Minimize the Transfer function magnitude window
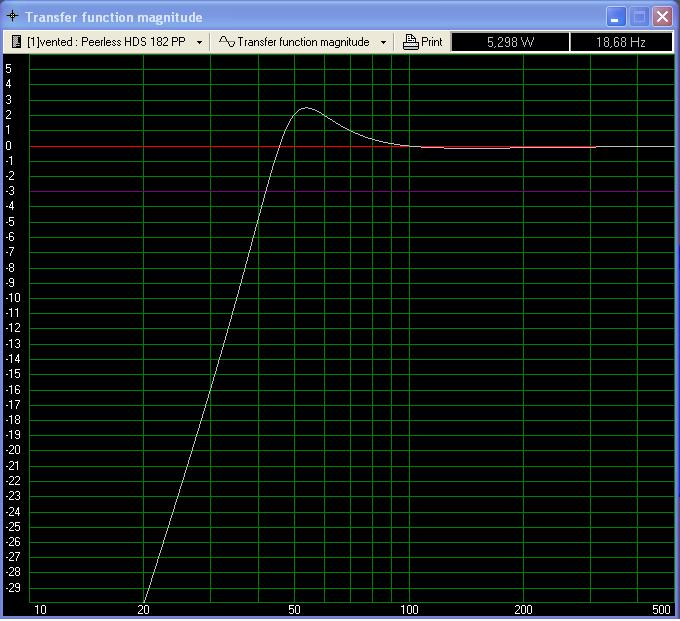This screenshot has width=680, height=621. pyautogui.click(x=617, y=16)
